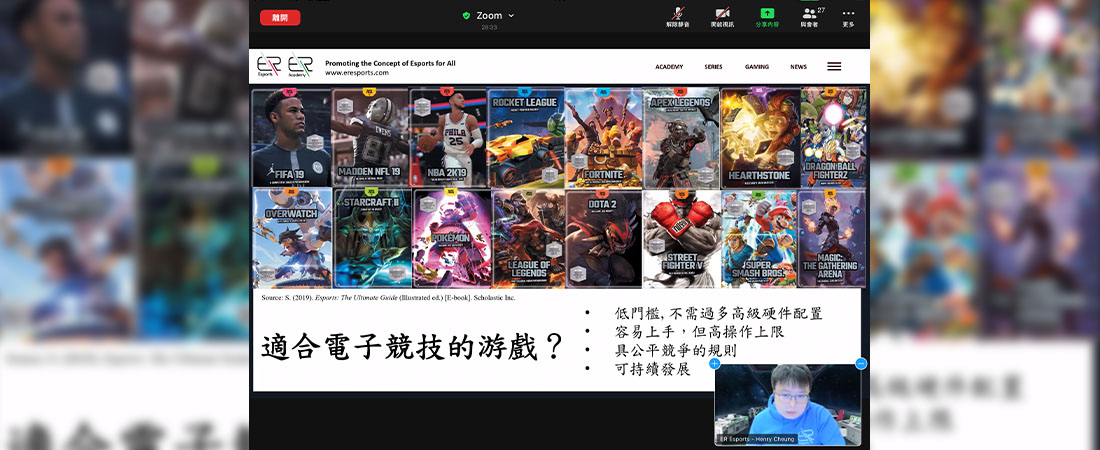This screenshot has height=450, width=1100.
Task: Click the bullet 容易上手，但高操作上限
Action: (699, 331)
